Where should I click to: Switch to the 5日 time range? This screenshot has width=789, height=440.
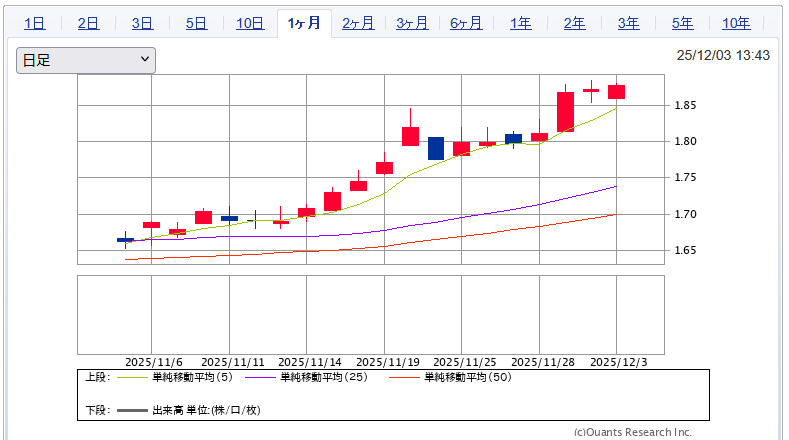click(196, 23)
